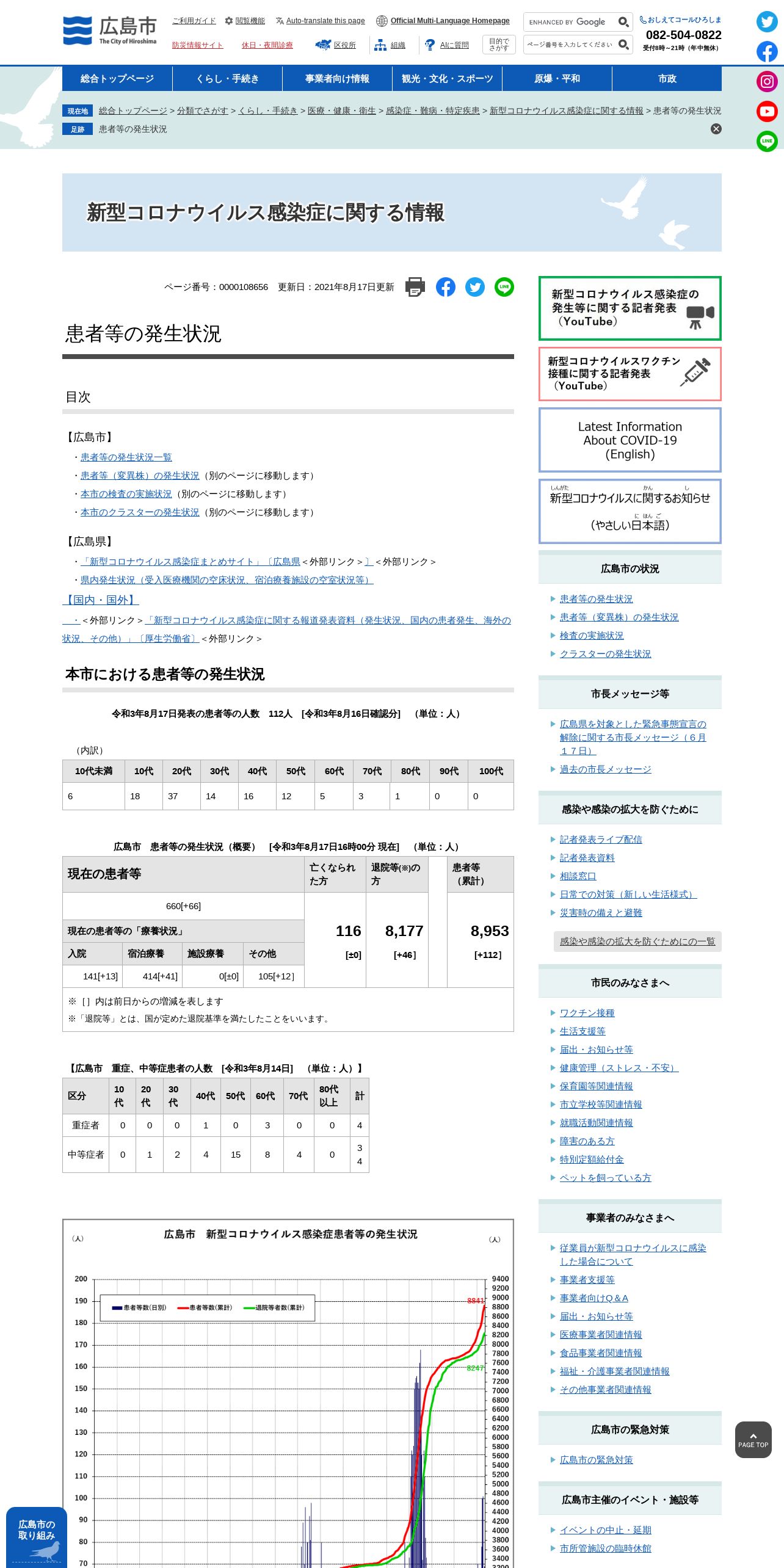Click the 目的でさがす button
This screenshot has height=1568, width=784.
click(499, 45)
